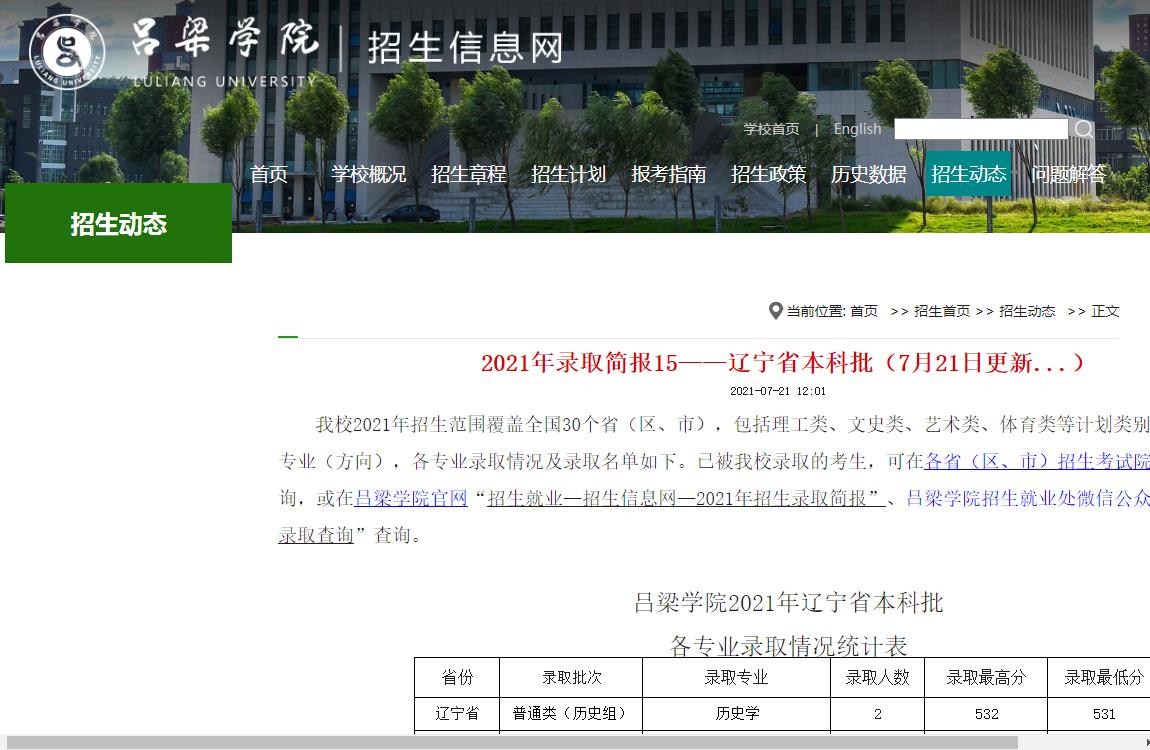The width and height of the screenshot is (1150, 750).
Task: Open the 吕梁学院招生就业处微信公众 link
Action: [x=1028, y=498]
